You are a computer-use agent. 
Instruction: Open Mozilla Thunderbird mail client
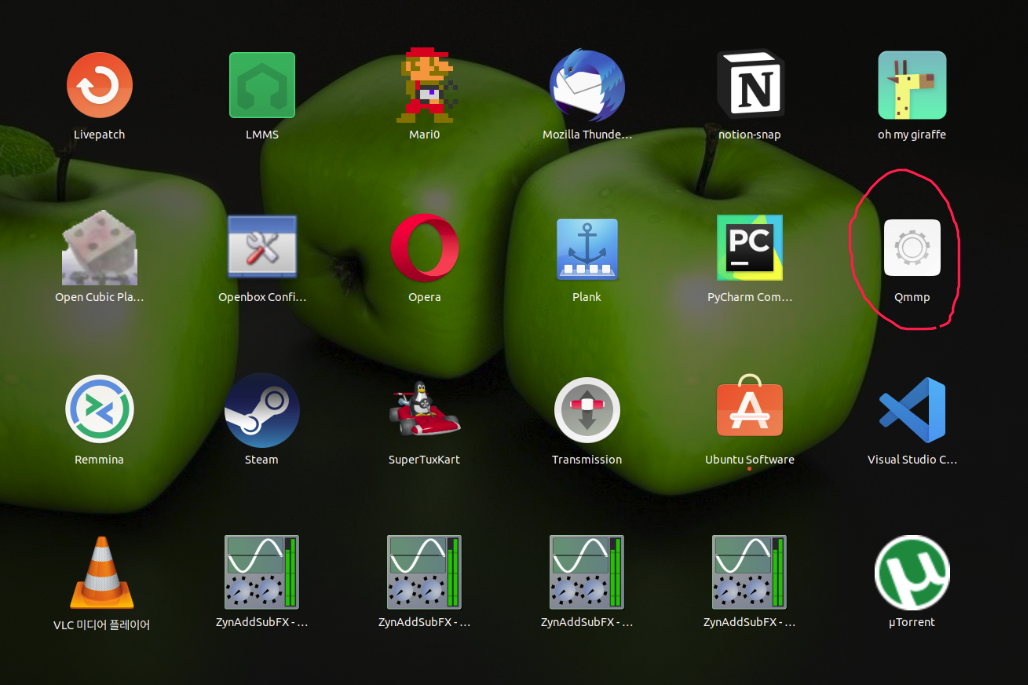click(587, 85)
